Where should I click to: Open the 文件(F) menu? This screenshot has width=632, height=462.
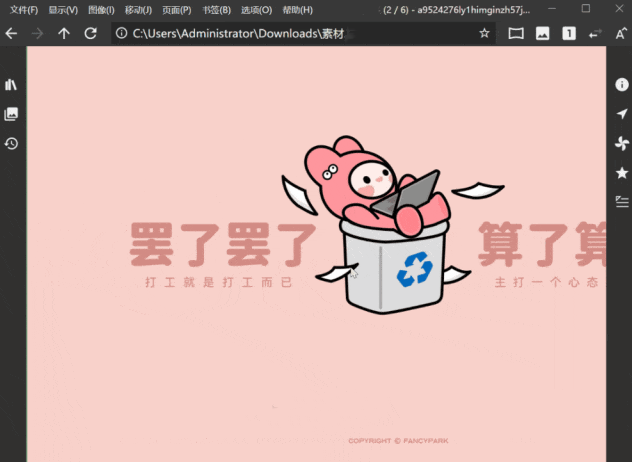(24, 10)
